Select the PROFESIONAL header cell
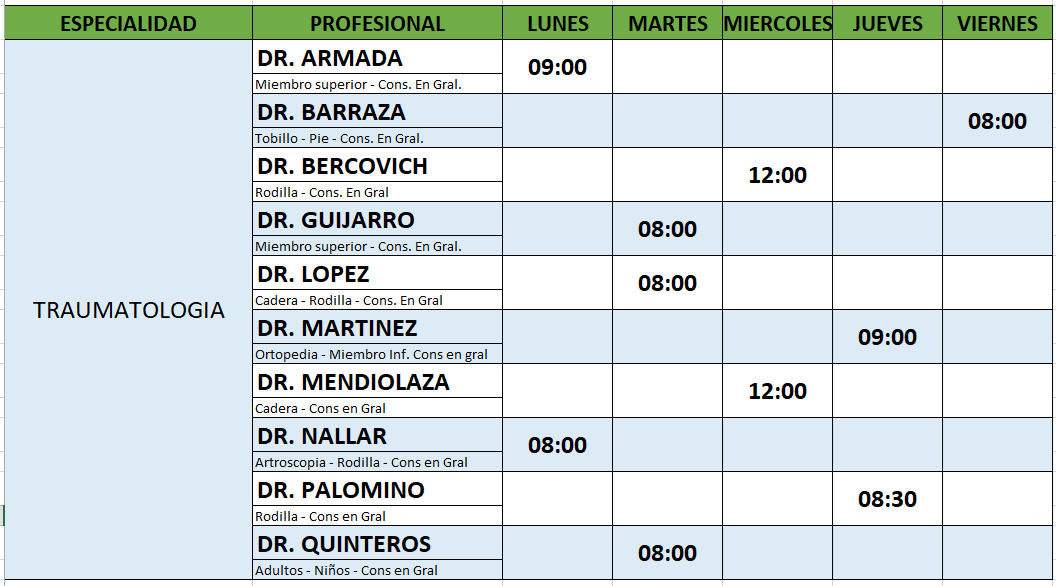This screenshot has height=586, width=1056. click(377, 23)
